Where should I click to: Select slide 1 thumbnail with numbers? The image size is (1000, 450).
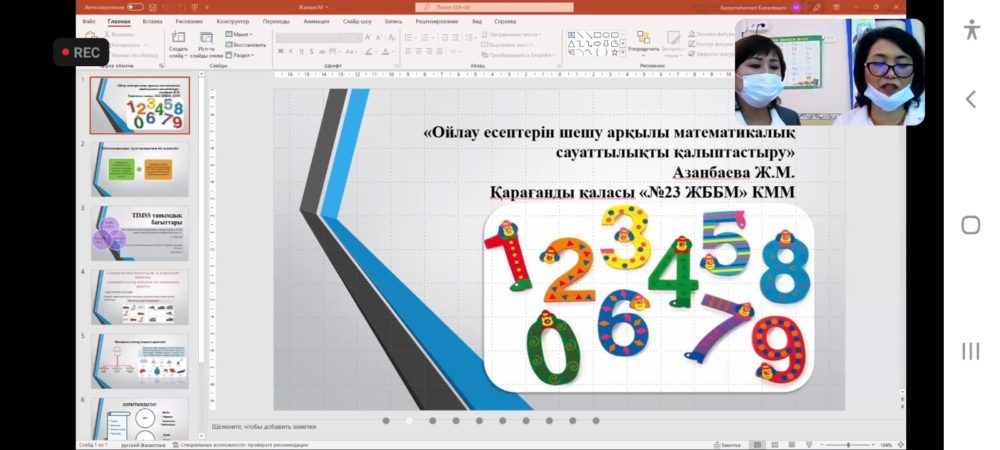click(139, 105)
